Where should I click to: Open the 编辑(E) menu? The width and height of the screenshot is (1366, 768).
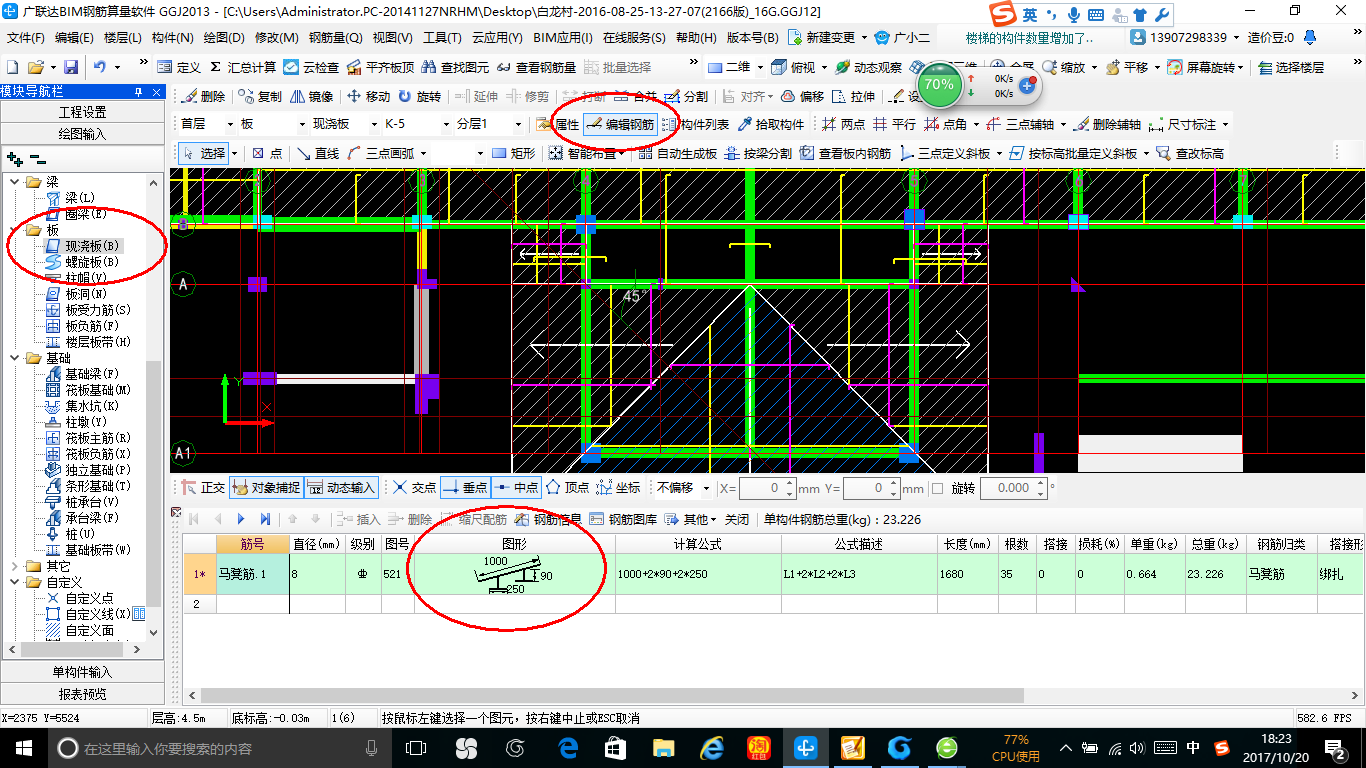74,38
